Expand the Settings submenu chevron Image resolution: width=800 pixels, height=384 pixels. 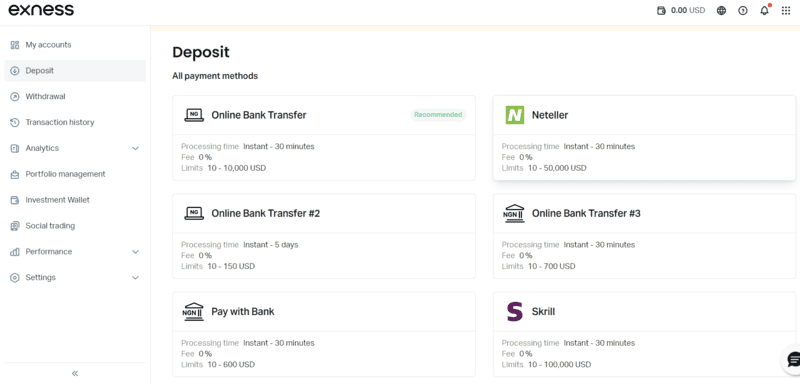click(135, 278)
